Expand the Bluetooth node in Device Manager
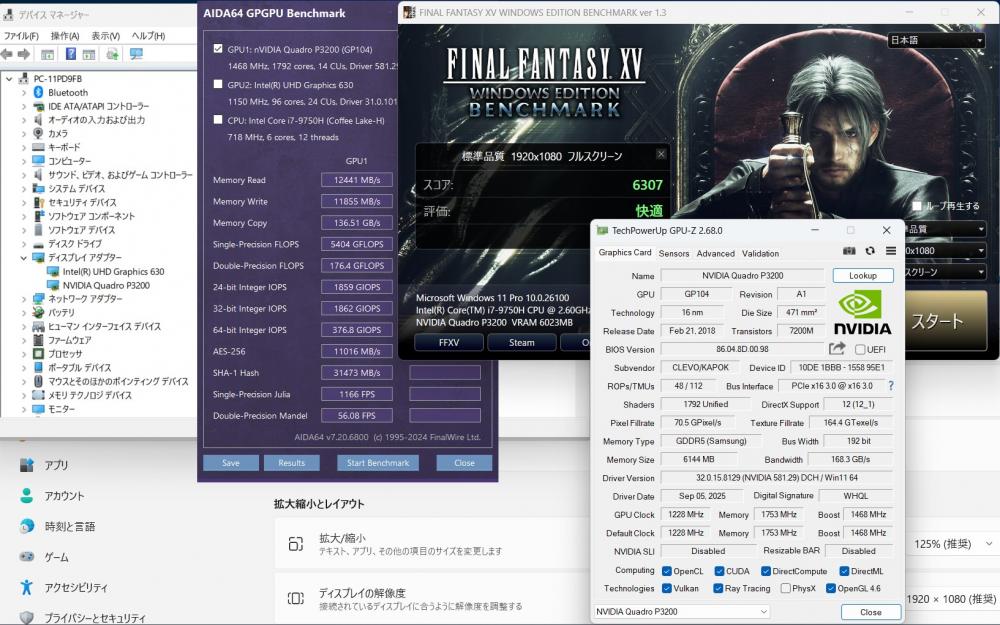The image size is (1000, 625). pyautogui.click(x=24, y=92)
